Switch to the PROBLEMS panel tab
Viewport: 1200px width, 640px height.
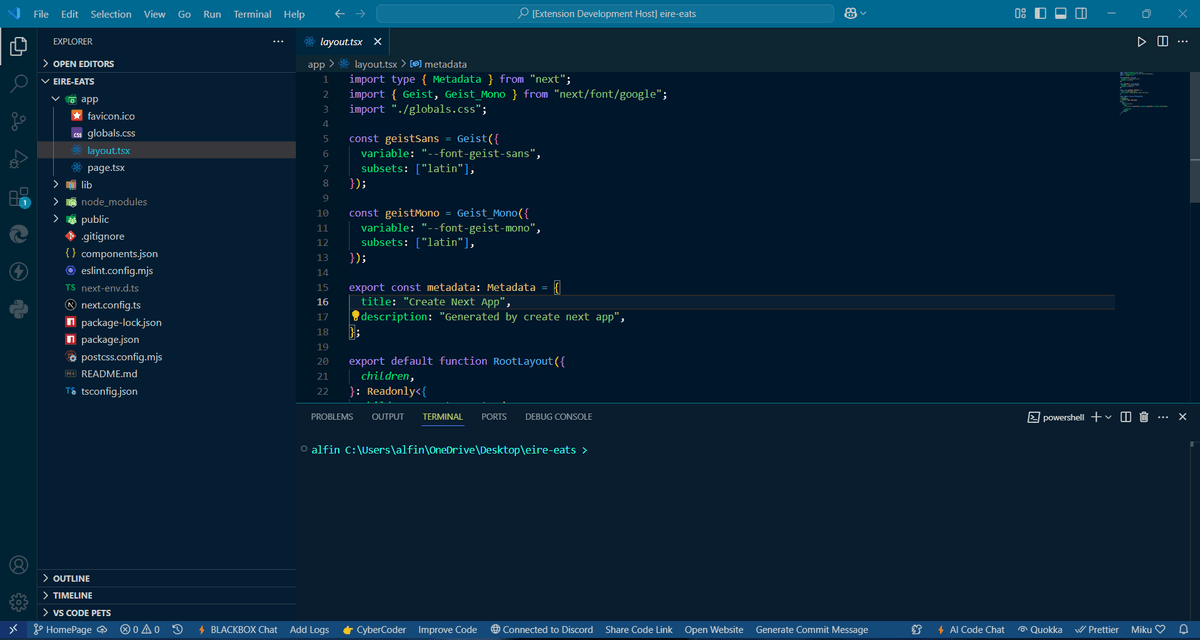click(x=332, y=417)
